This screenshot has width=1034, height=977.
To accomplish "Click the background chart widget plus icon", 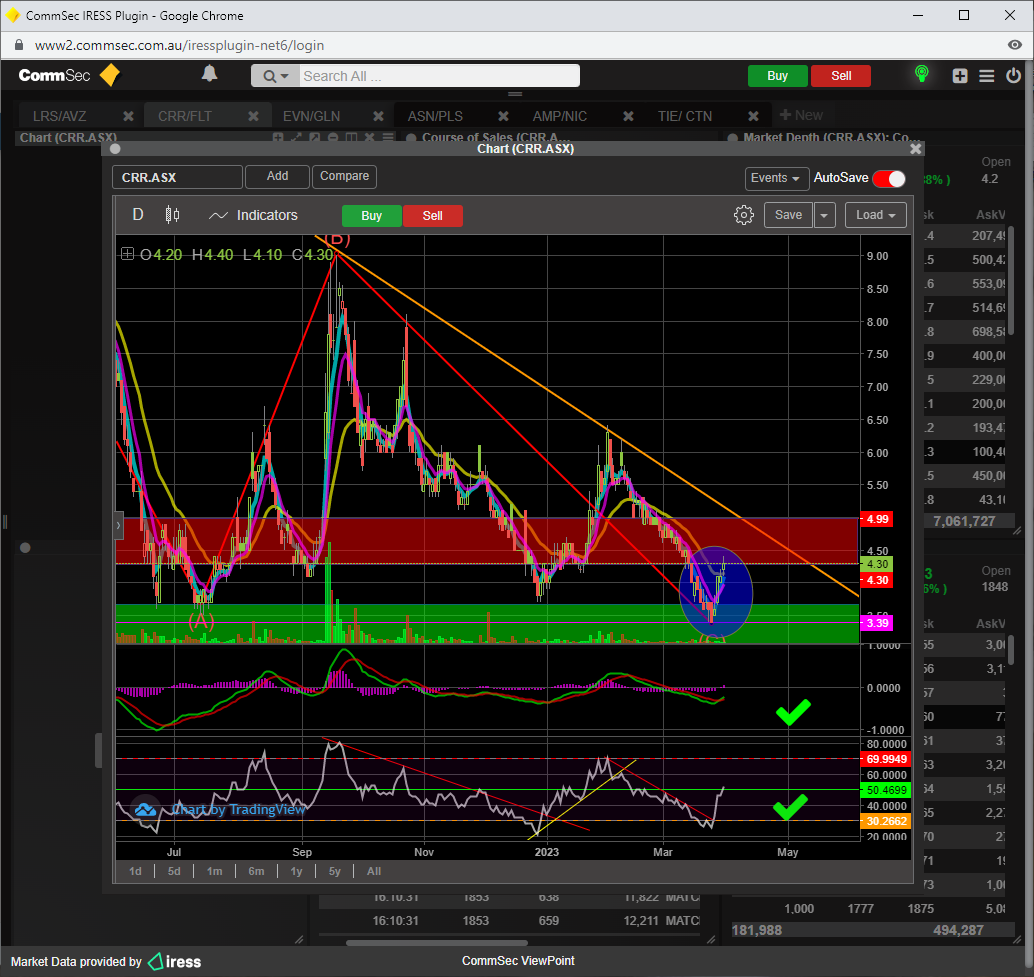I will (x=278, y=137).
